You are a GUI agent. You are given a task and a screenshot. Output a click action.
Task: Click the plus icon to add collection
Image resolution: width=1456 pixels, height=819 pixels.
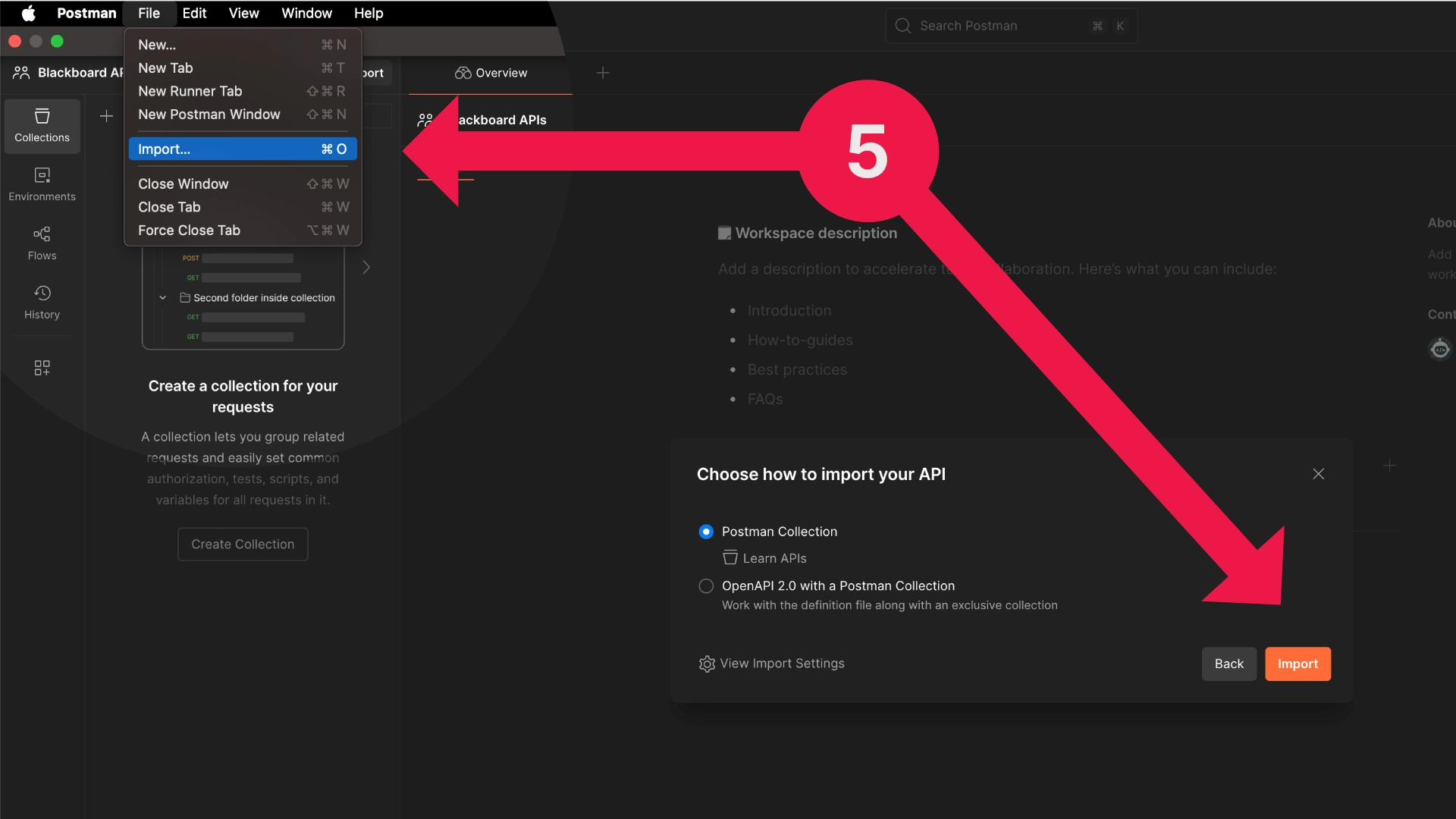[107, 116]
